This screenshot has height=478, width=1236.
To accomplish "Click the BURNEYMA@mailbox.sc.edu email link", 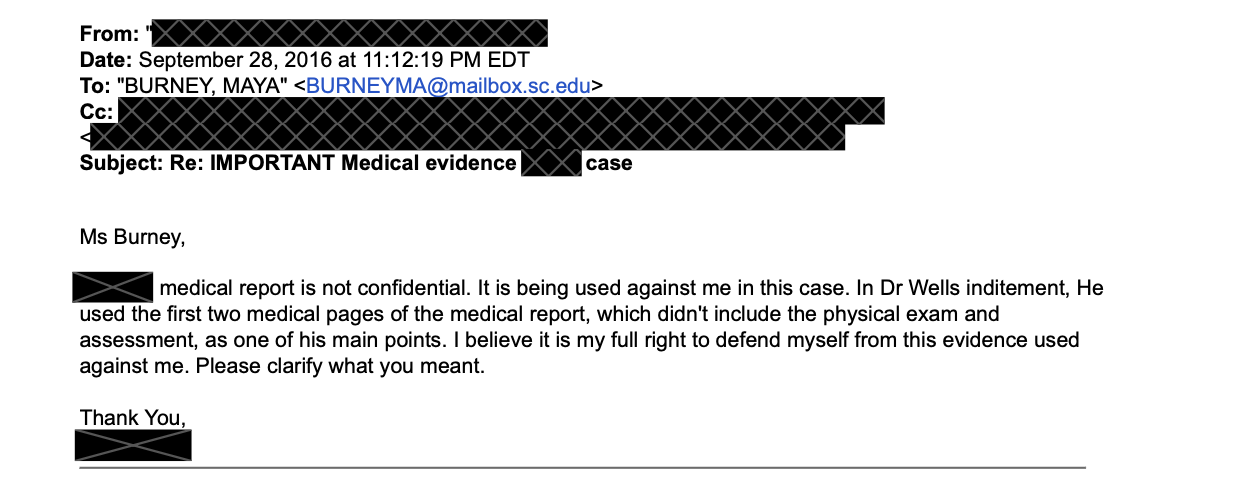I will (x=448, y=86).
